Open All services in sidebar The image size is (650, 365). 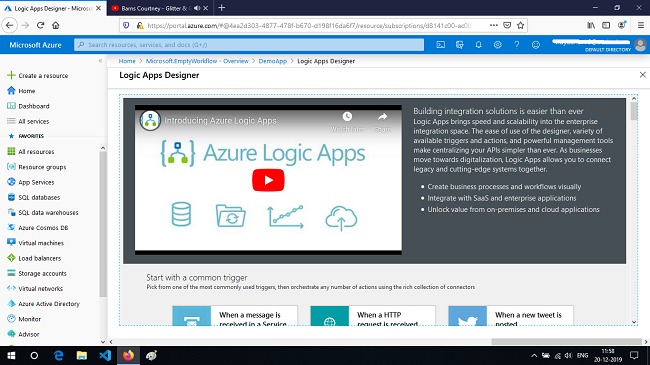(28, 122)
